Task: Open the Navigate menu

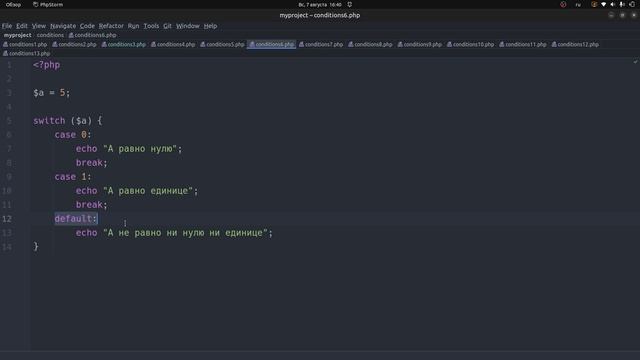Action: [x=63, y=26]
